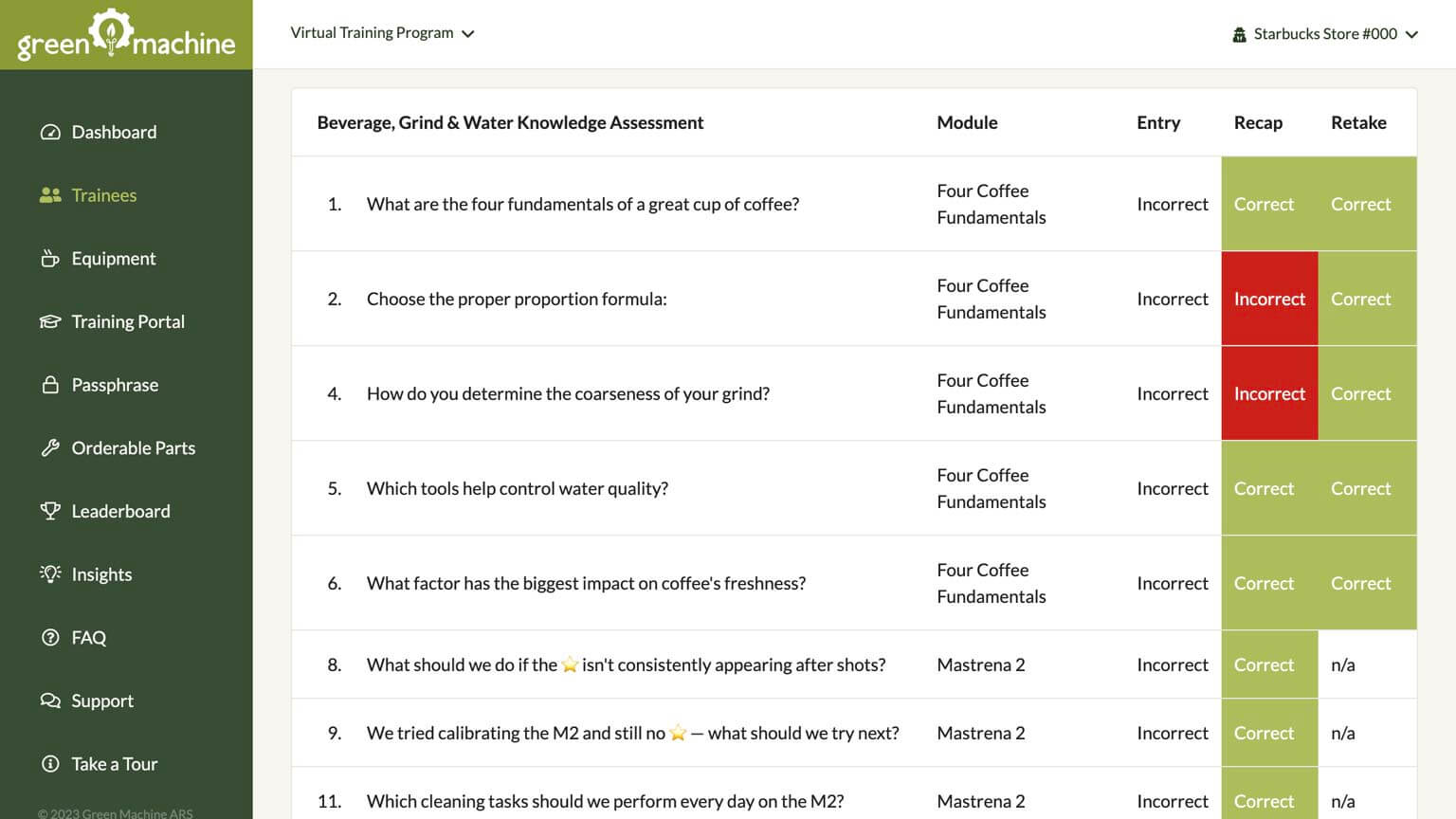Select the Trainees people icon
1456x819 pixels.
(50, 195)
